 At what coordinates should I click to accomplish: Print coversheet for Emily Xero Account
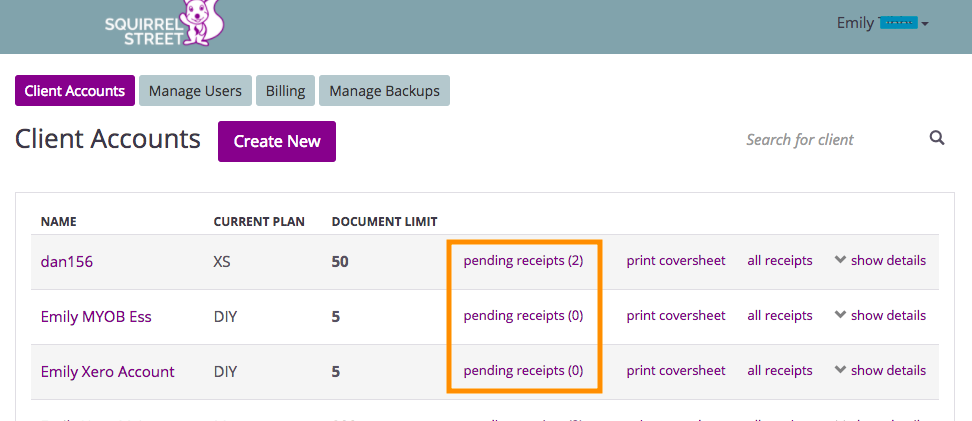676,371
